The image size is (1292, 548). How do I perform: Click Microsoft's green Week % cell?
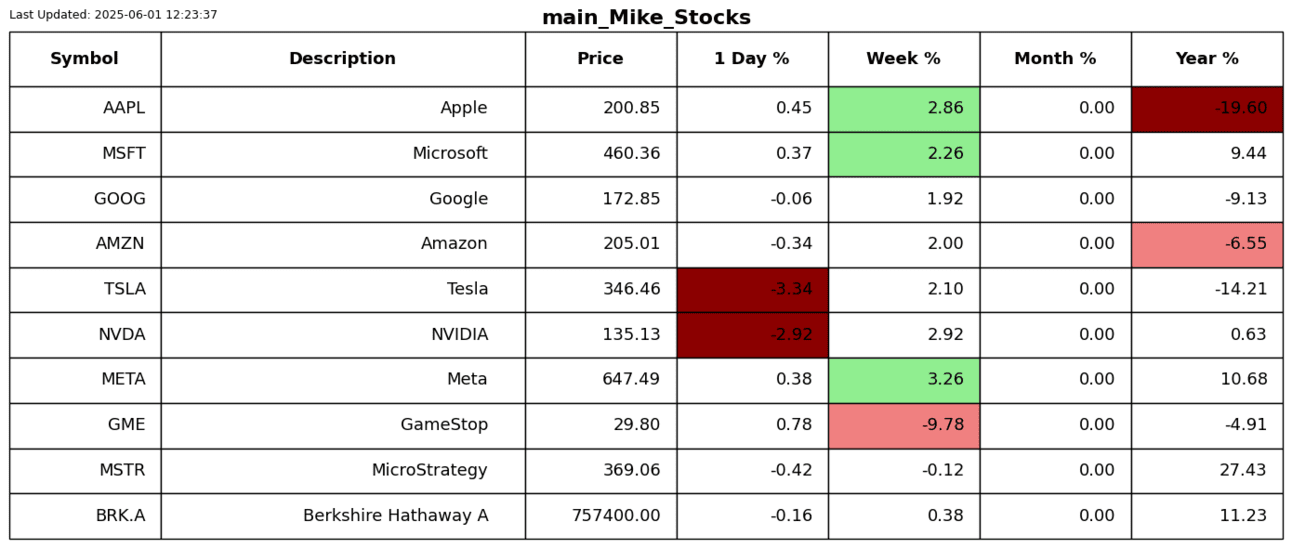pos(903,154)
